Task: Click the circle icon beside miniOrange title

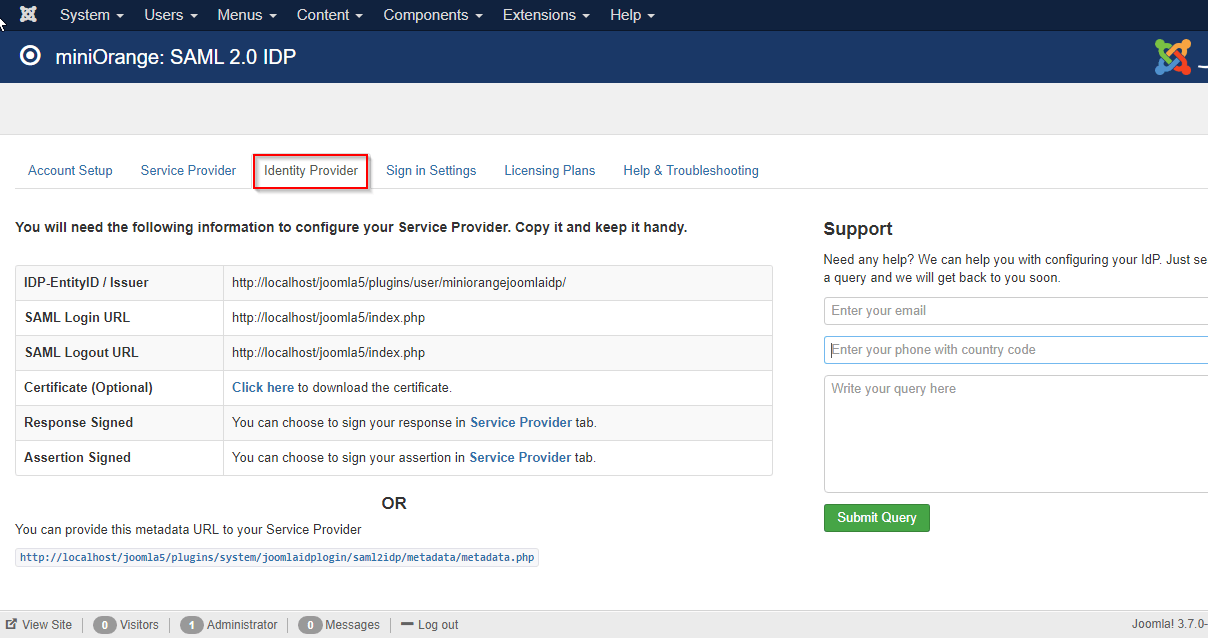Action: pyautogui.click(x=31, y=57)
